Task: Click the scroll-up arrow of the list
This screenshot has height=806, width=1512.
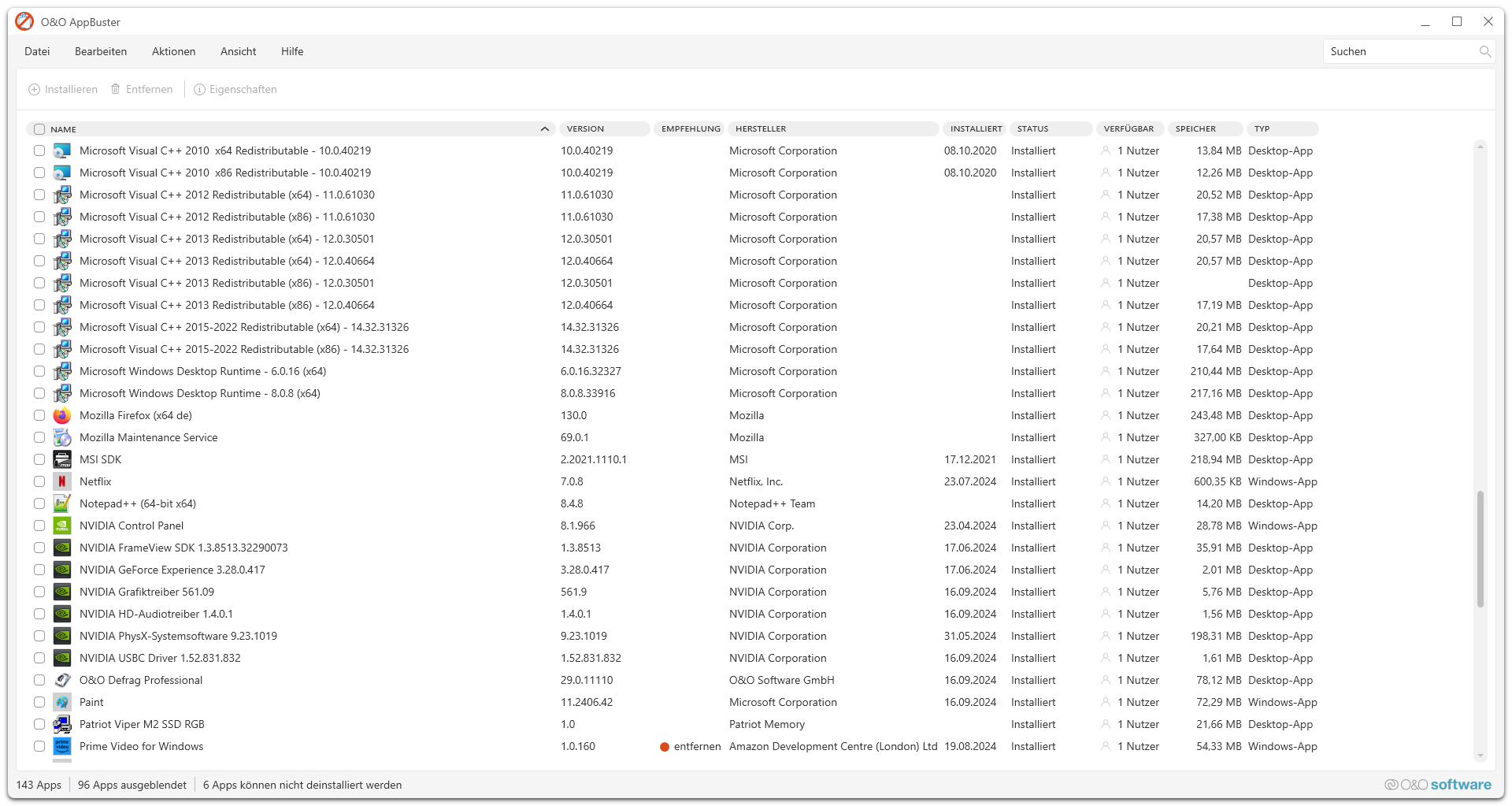Action: click(1480, 147)
